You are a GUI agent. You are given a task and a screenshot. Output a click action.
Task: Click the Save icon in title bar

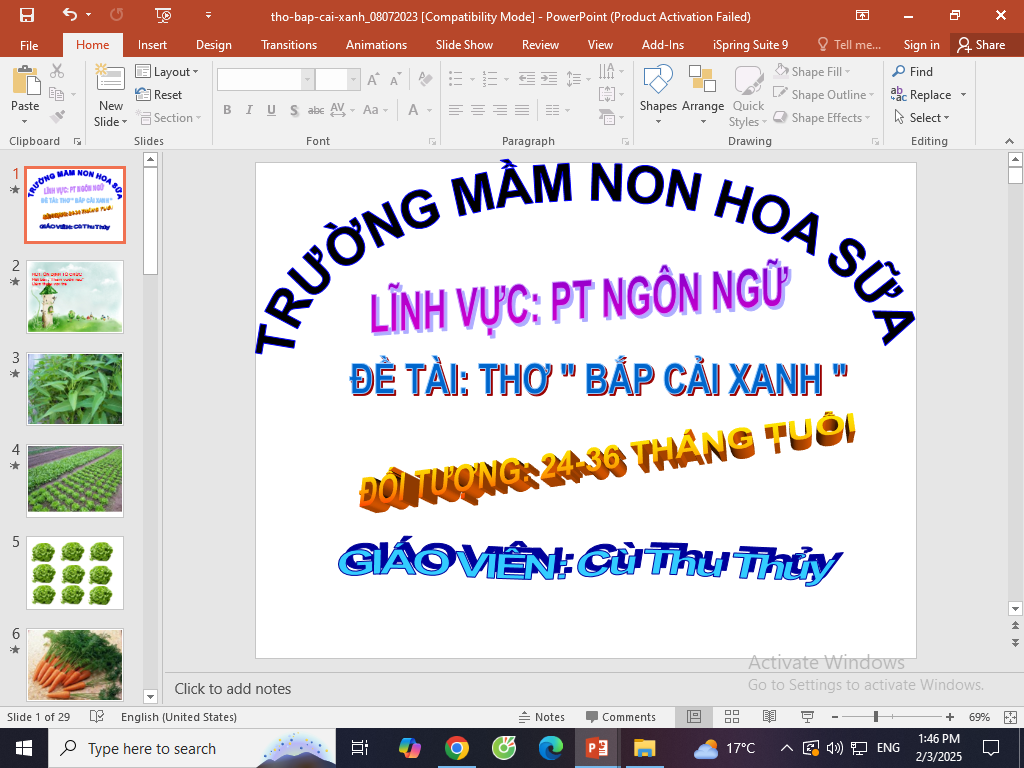coord(27,15)
